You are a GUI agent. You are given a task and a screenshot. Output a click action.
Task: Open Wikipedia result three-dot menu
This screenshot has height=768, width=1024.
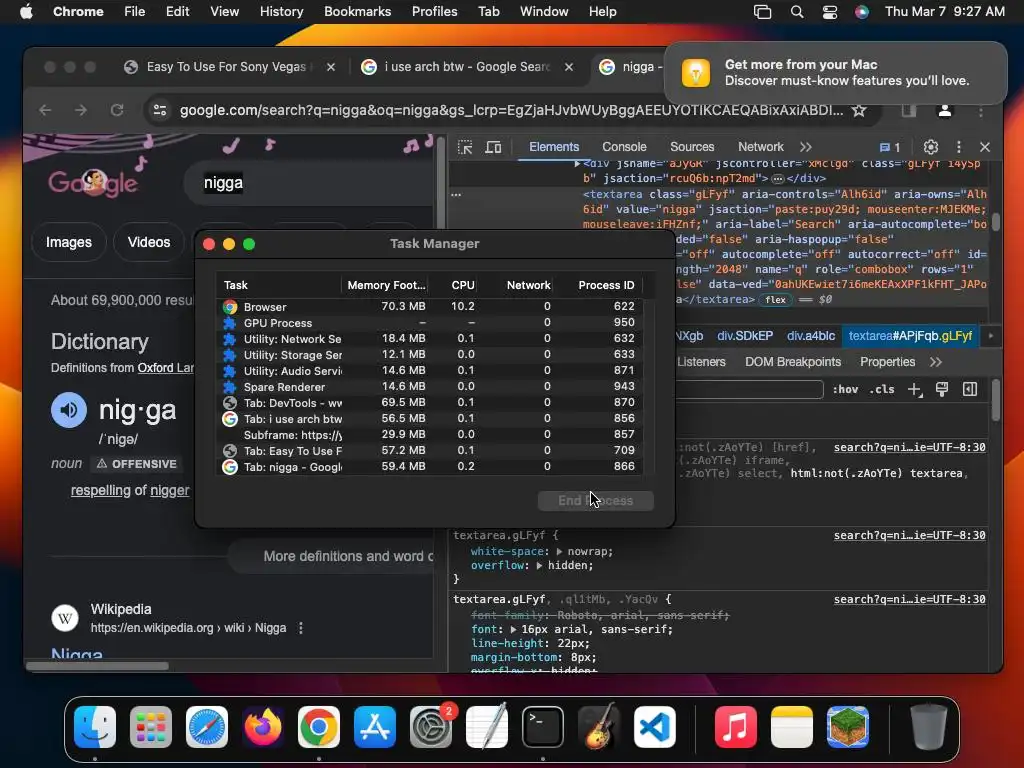coord(300,628)
